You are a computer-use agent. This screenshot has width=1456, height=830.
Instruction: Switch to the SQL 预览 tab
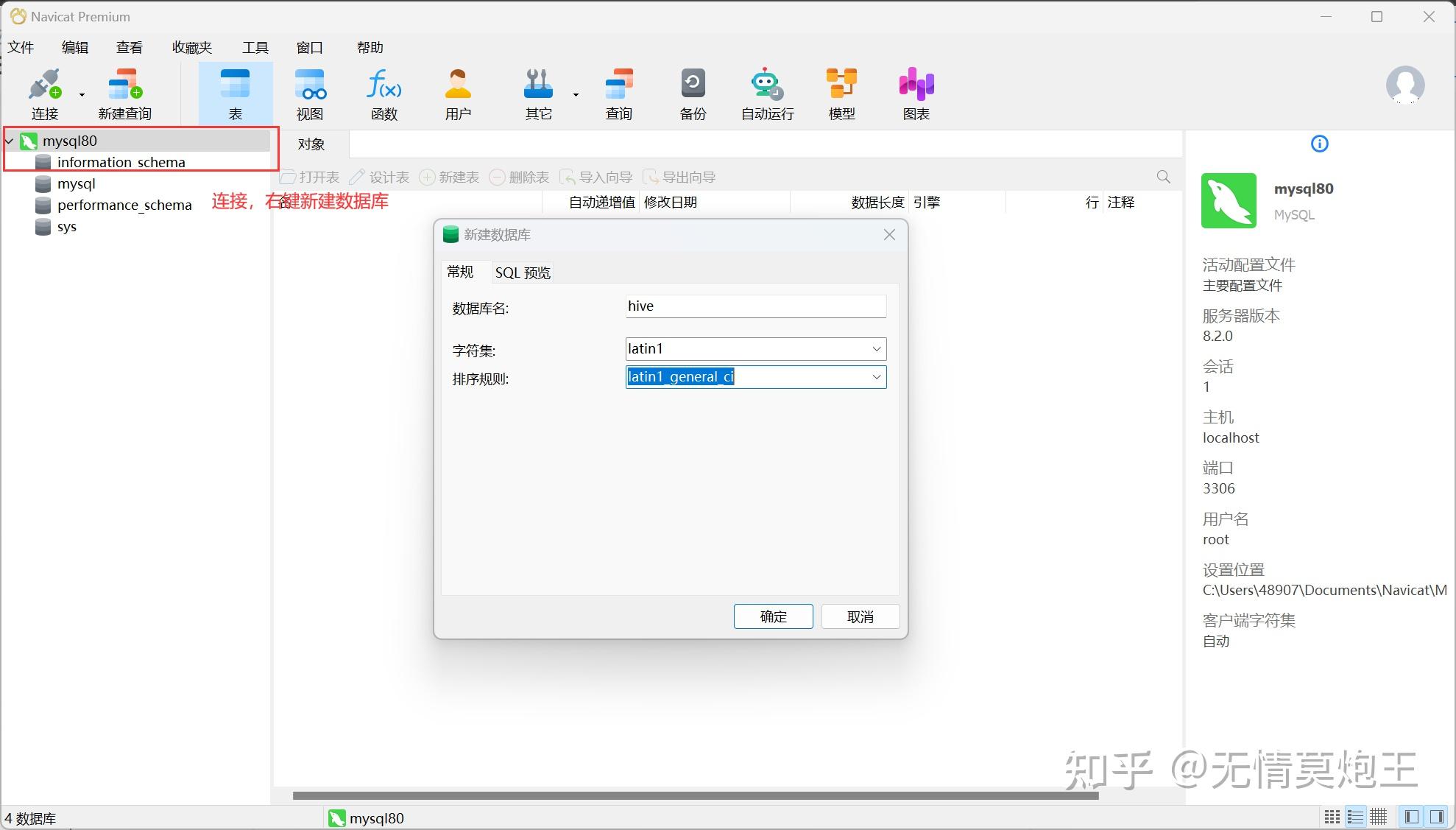tap(522, 272)
